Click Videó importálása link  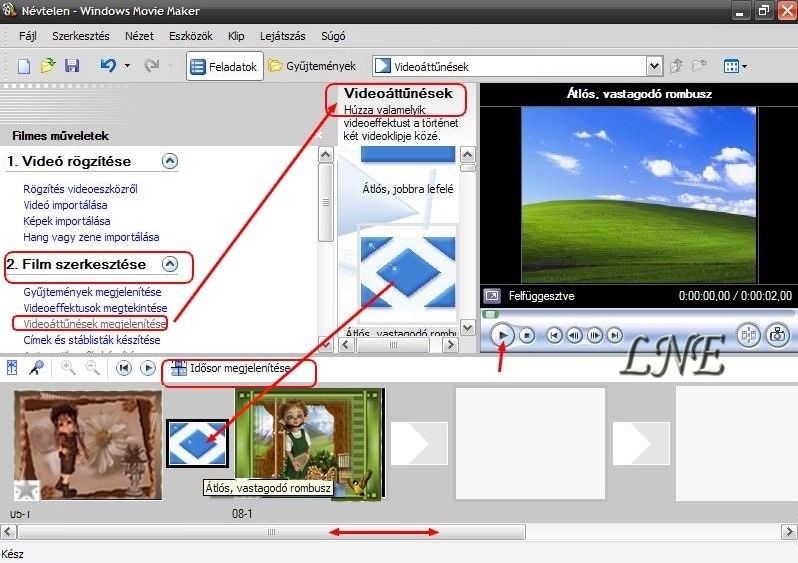pyautogui.click(x=65, y=205)
